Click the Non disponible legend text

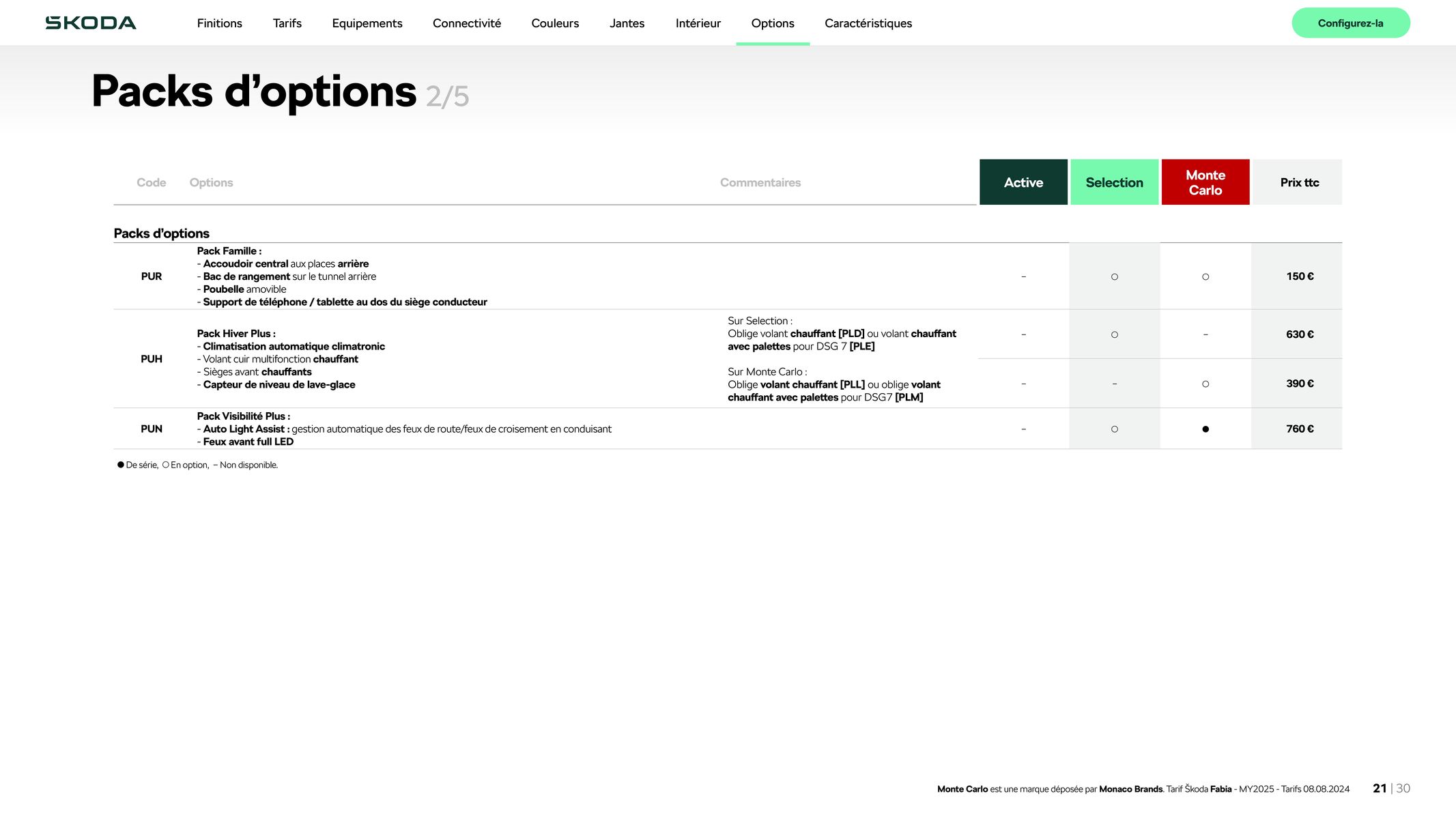248,465
